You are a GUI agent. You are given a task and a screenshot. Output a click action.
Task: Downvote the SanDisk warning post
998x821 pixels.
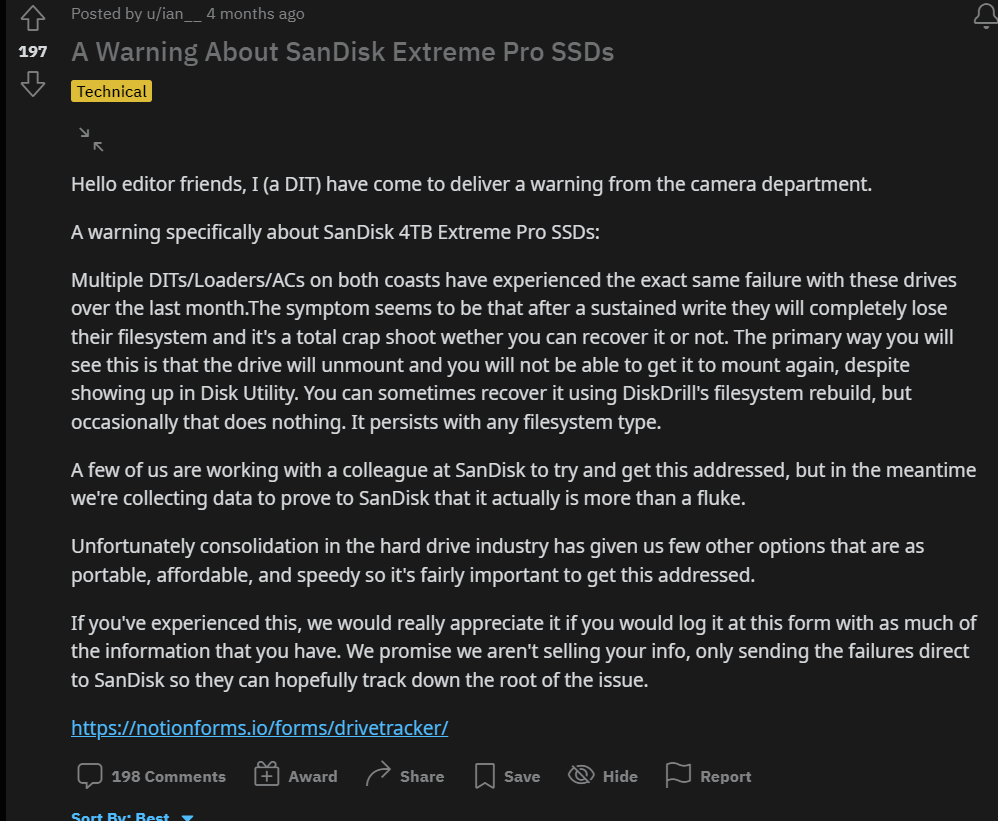point(32,84)
